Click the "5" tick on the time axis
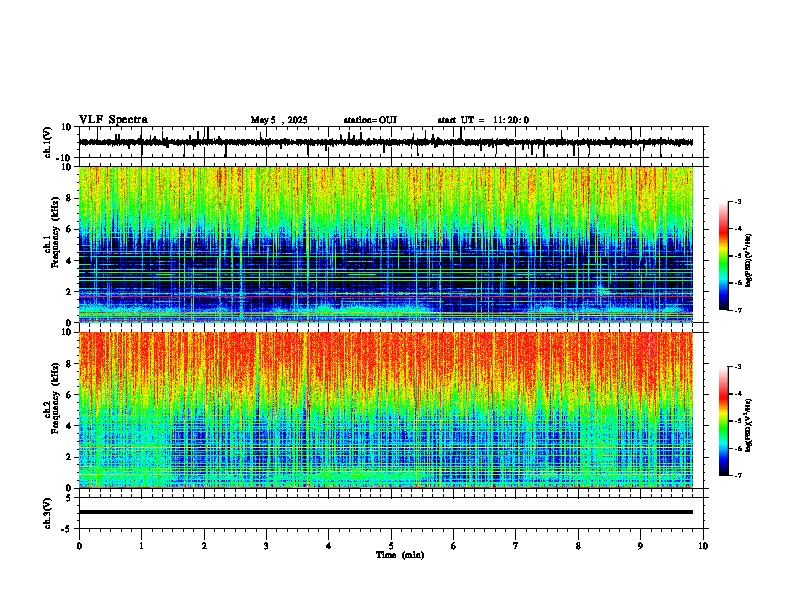The height and width of the screenshot is (612, 792). coord(391,546)
